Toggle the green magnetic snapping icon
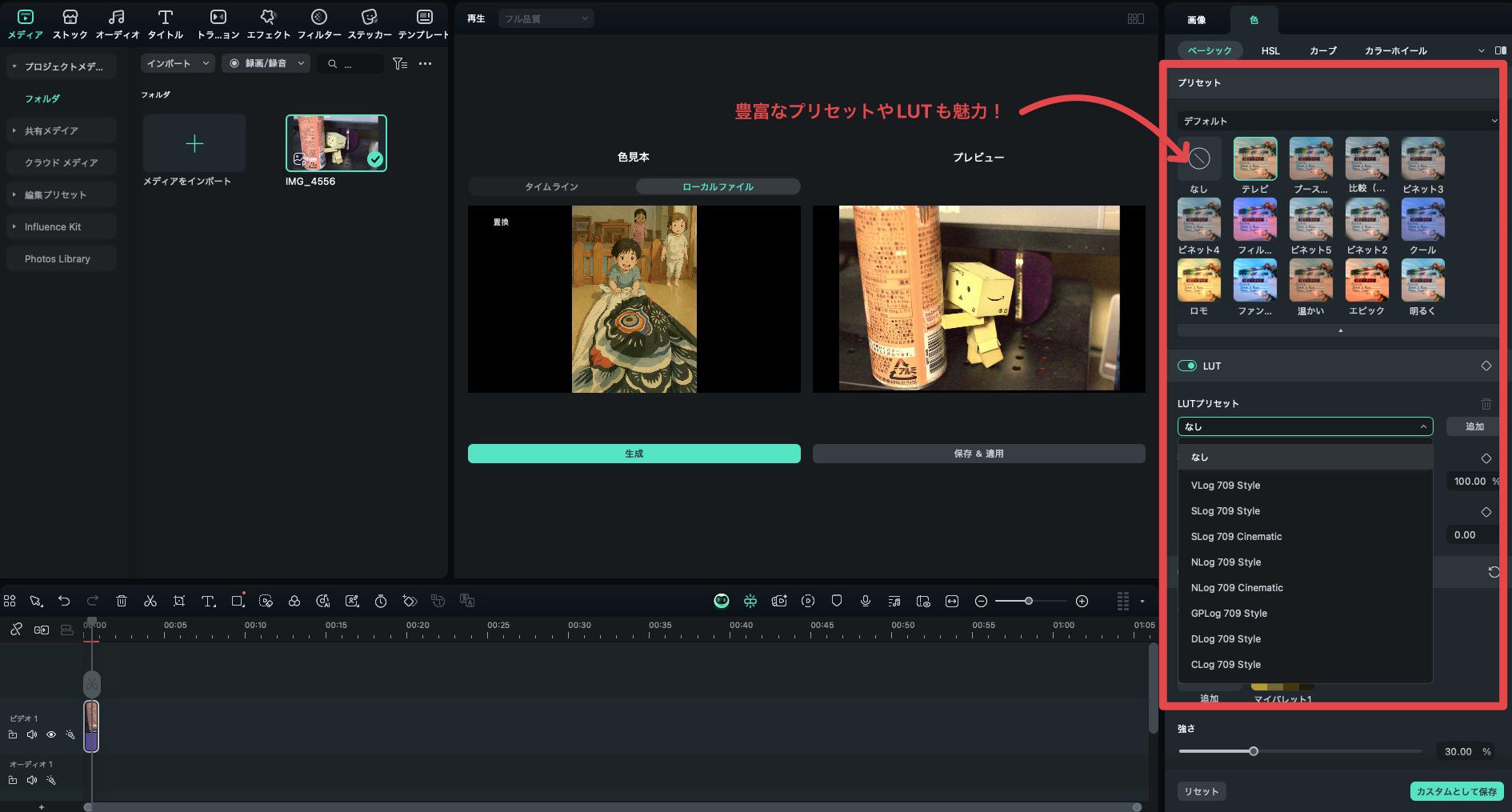This screenshot has height=812, width=1512. pos(750,601)
